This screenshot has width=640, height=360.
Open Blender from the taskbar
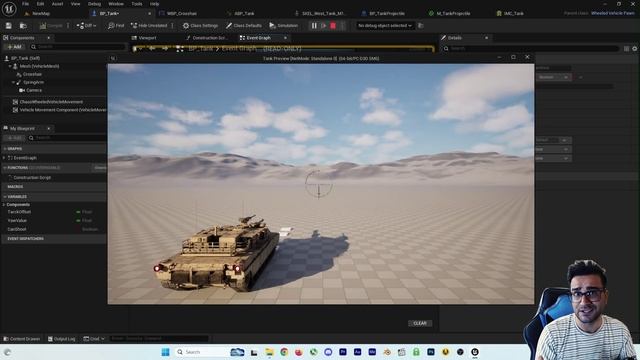click(x=387, y=352)
